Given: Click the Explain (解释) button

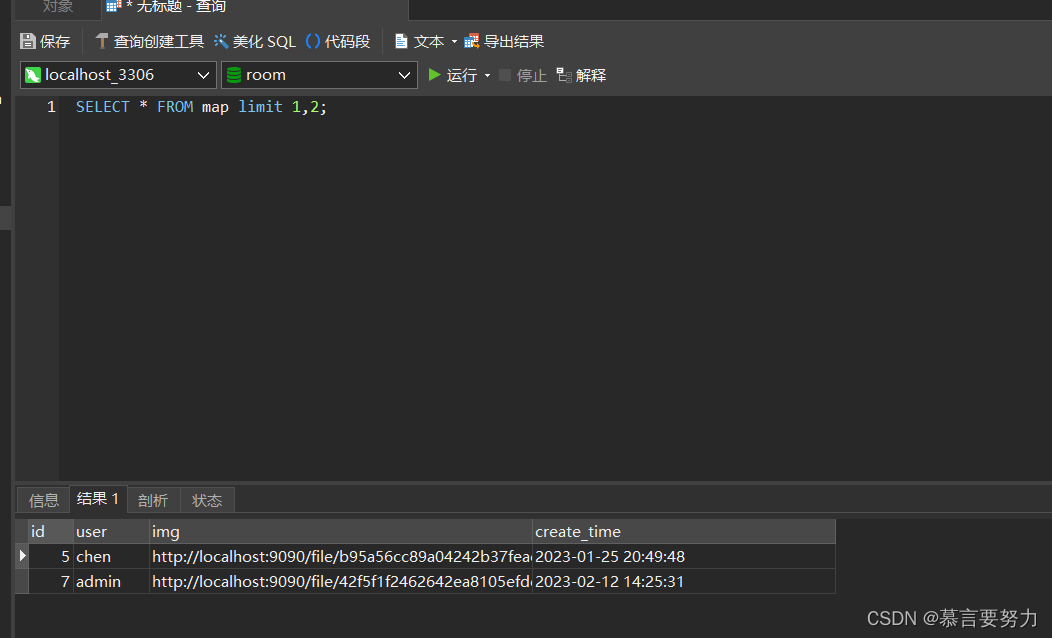Looking at the screenshot, I should pos(581,75).
